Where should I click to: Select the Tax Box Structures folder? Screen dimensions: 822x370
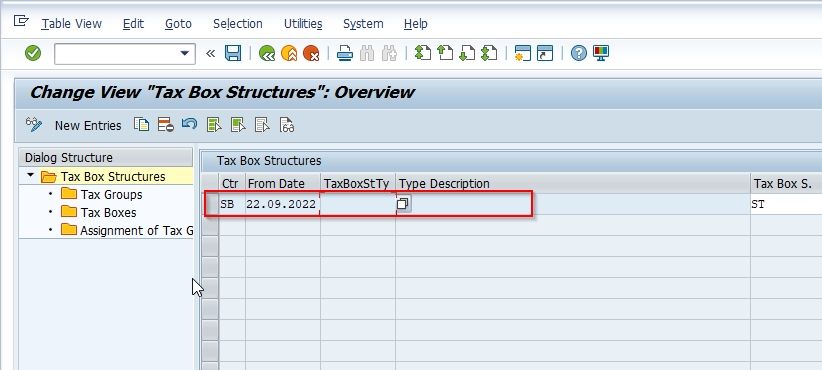pos(113,177)
